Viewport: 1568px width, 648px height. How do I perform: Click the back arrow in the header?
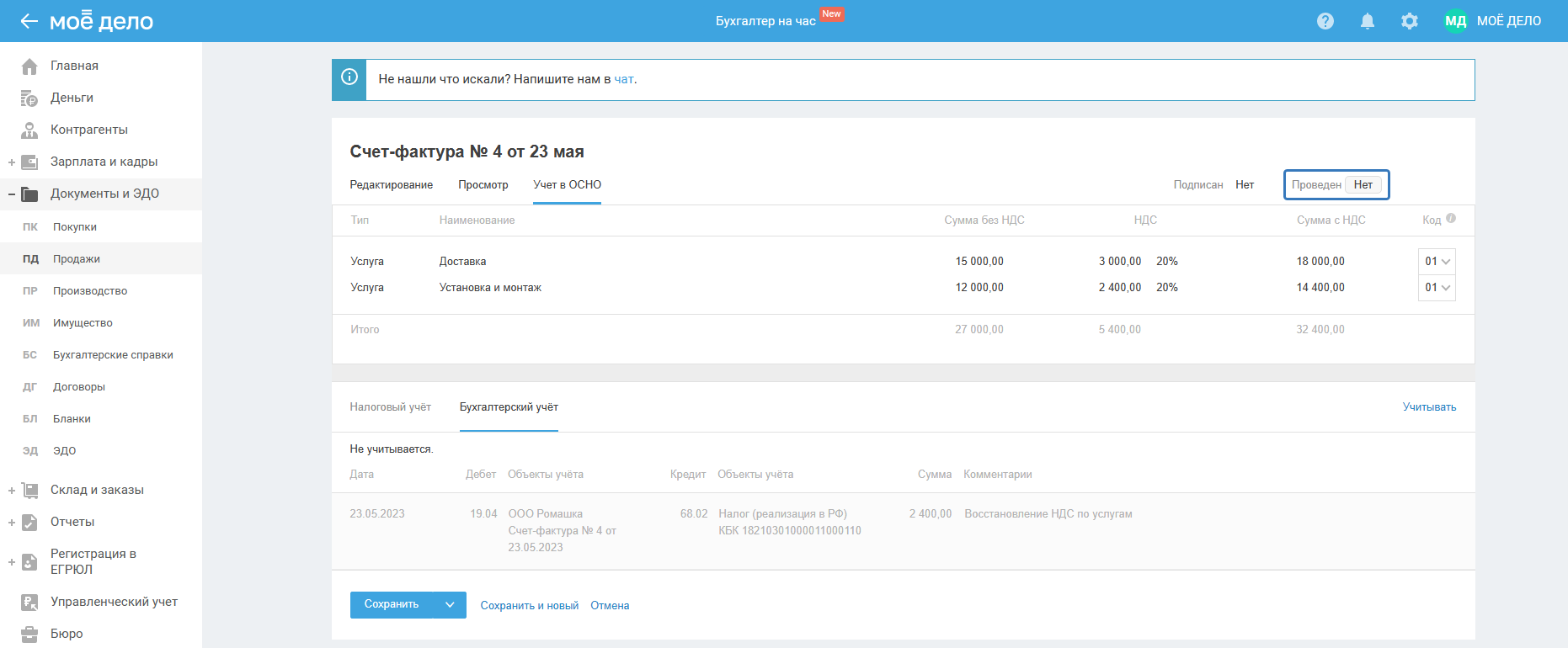tap(29, 21)
